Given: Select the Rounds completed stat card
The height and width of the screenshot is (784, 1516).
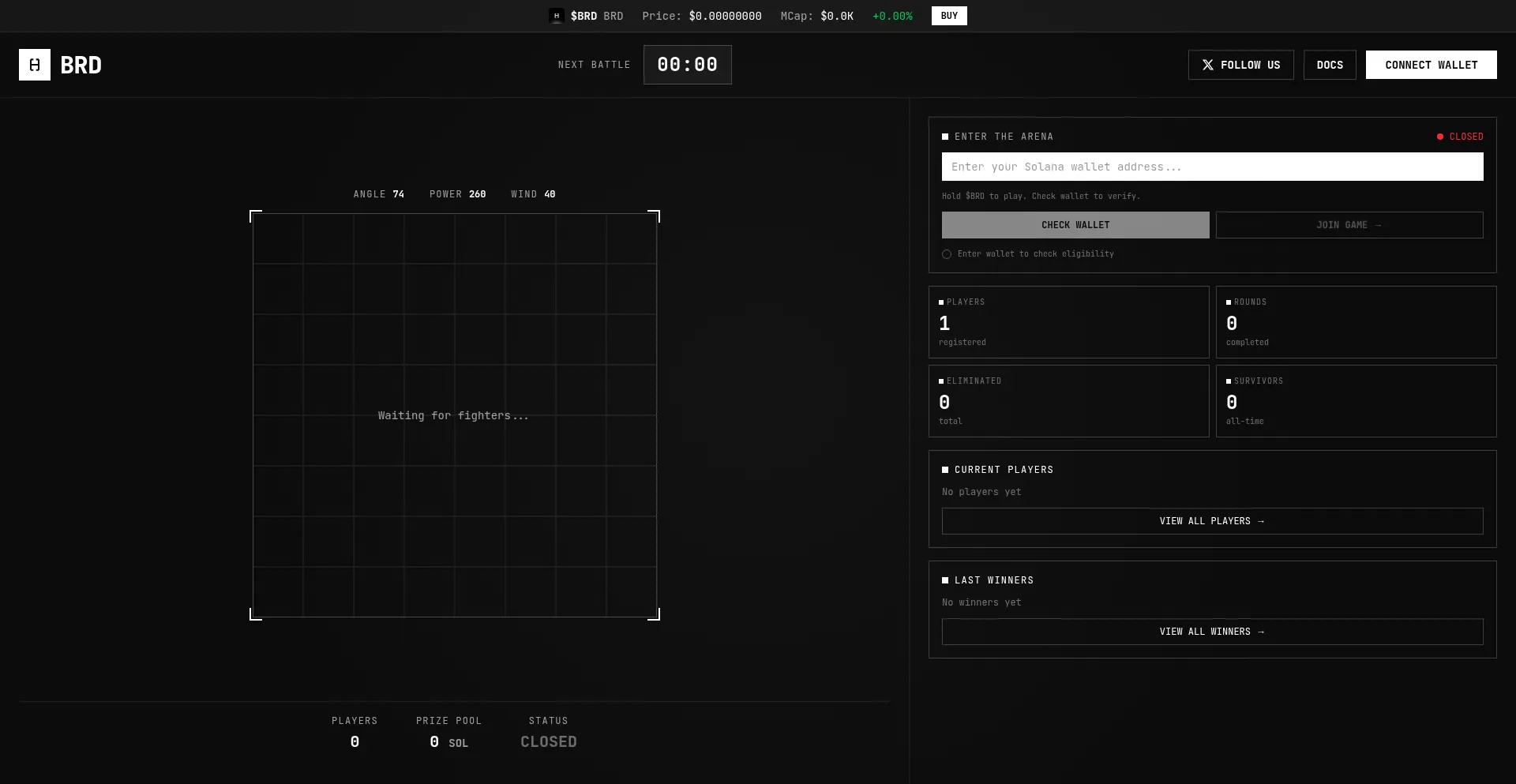Looking at the screenshot, I should tap(1356, 322).
